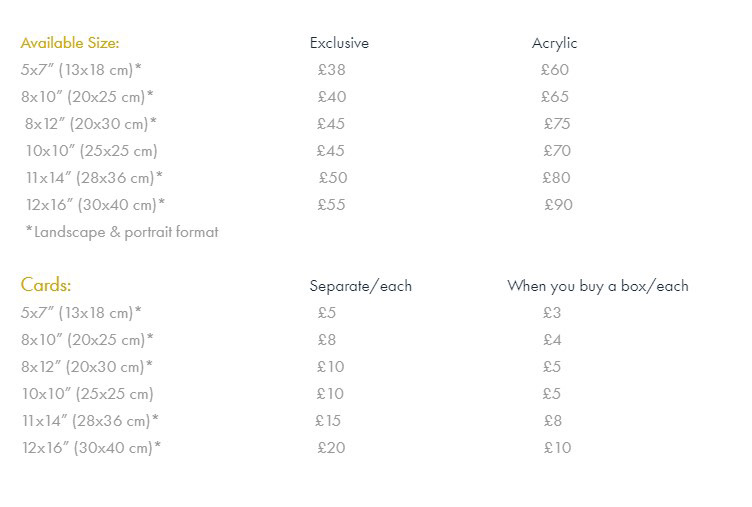Click the 'Cards:' heading
This screenshot has height=507, width=752.
[x=46, y=285]
